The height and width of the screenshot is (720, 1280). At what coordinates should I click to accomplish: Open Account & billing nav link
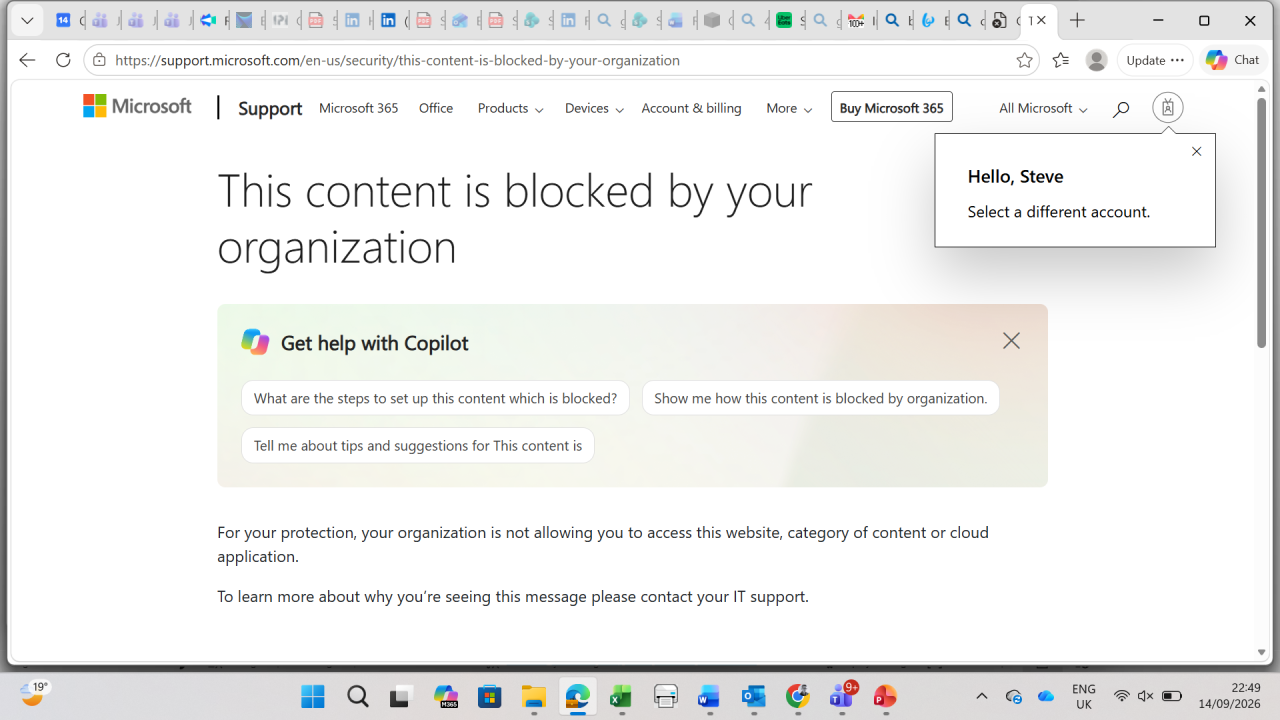692,108
